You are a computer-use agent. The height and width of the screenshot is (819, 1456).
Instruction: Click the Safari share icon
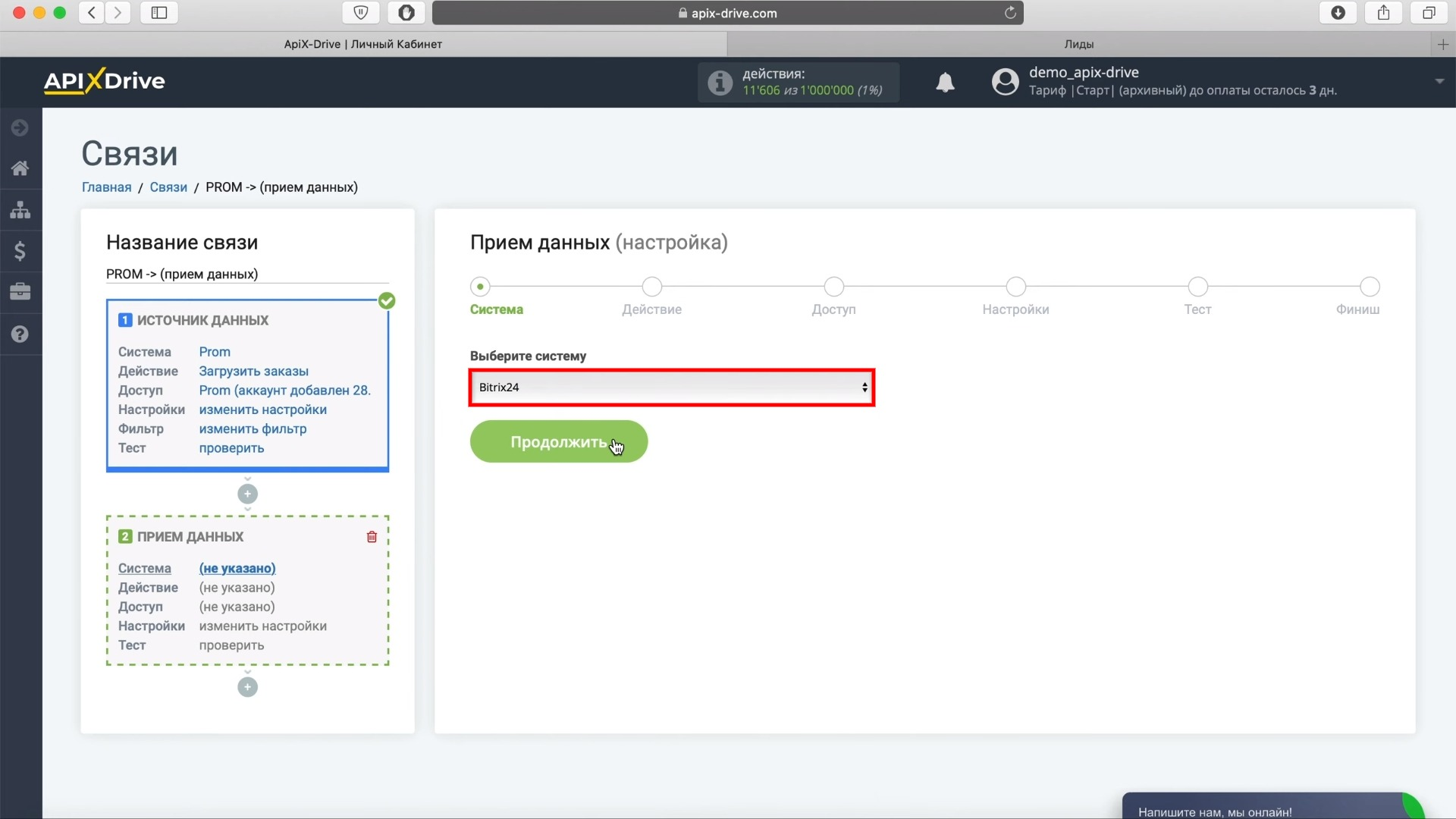point(1384,13)
